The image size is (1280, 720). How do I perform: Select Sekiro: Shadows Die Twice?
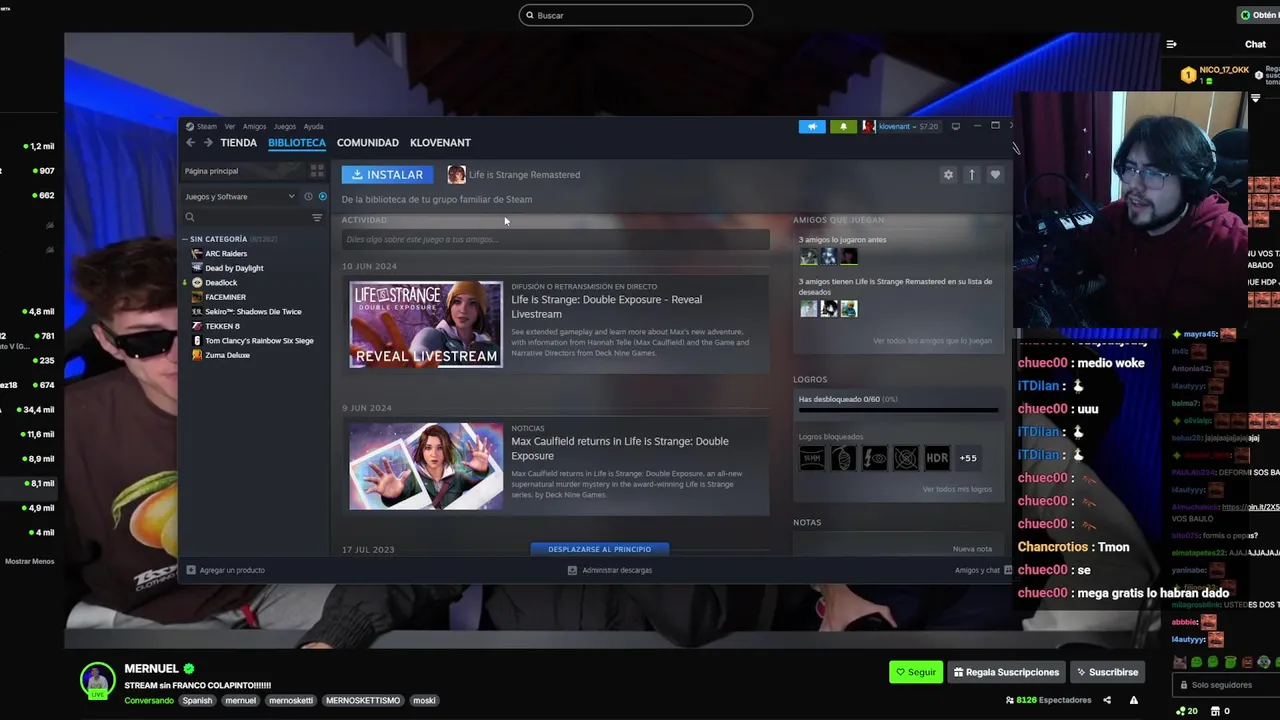point(253,312)
